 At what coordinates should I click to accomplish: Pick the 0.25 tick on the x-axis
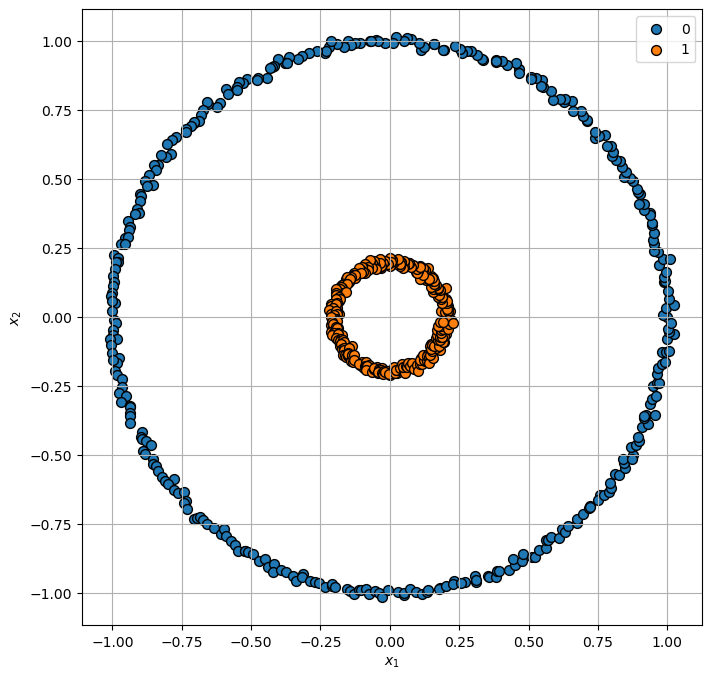coord(459,639)
